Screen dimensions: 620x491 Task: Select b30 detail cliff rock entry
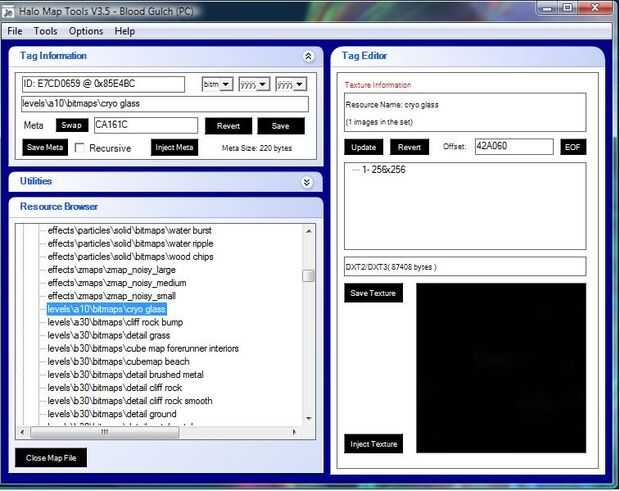point(115,387)
